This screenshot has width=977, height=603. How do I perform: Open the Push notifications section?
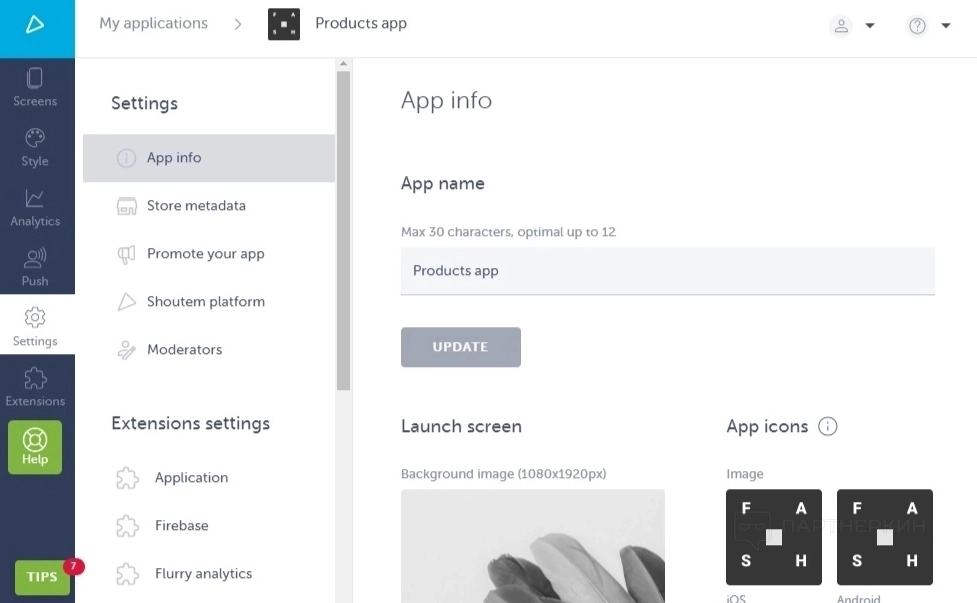[x=36, y=267]
